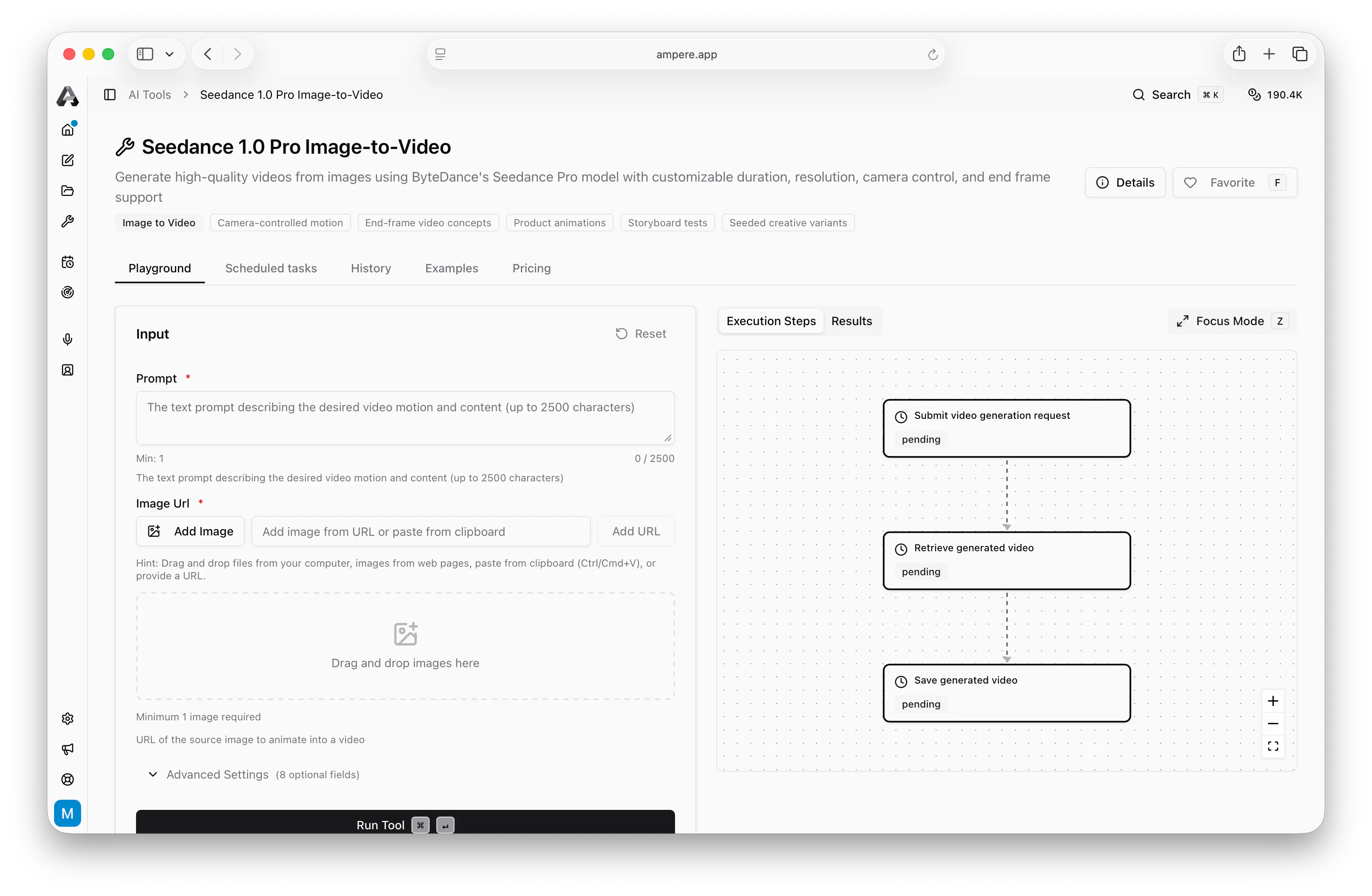Open the scheduled calendar-clock sidebar icon
The height and width of the screenshot is (896, 1372).
pyautogui.click(x=68, y=262)
